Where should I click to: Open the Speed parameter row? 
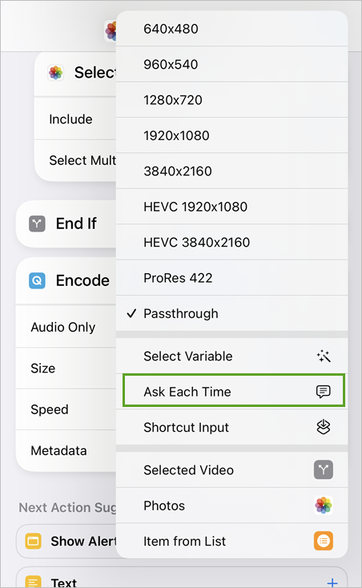tap(66, 409)
